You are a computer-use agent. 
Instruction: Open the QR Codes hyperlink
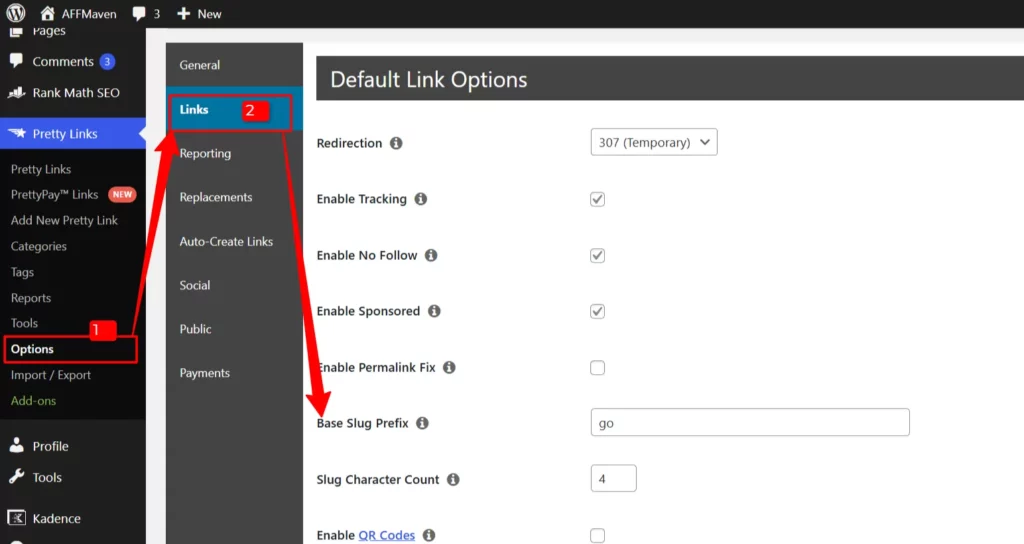tap(386, 535)
